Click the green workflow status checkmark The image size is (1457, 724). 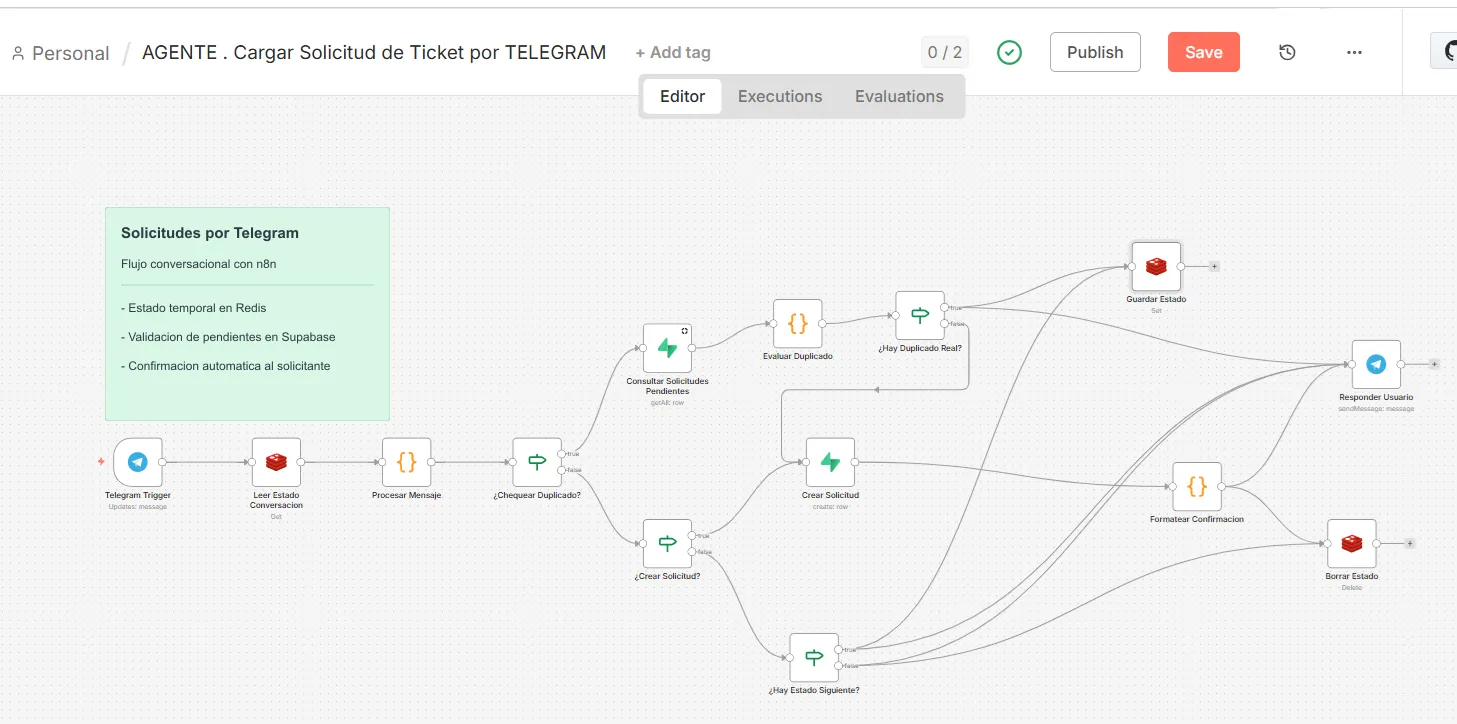click(x=1010, y=52)
